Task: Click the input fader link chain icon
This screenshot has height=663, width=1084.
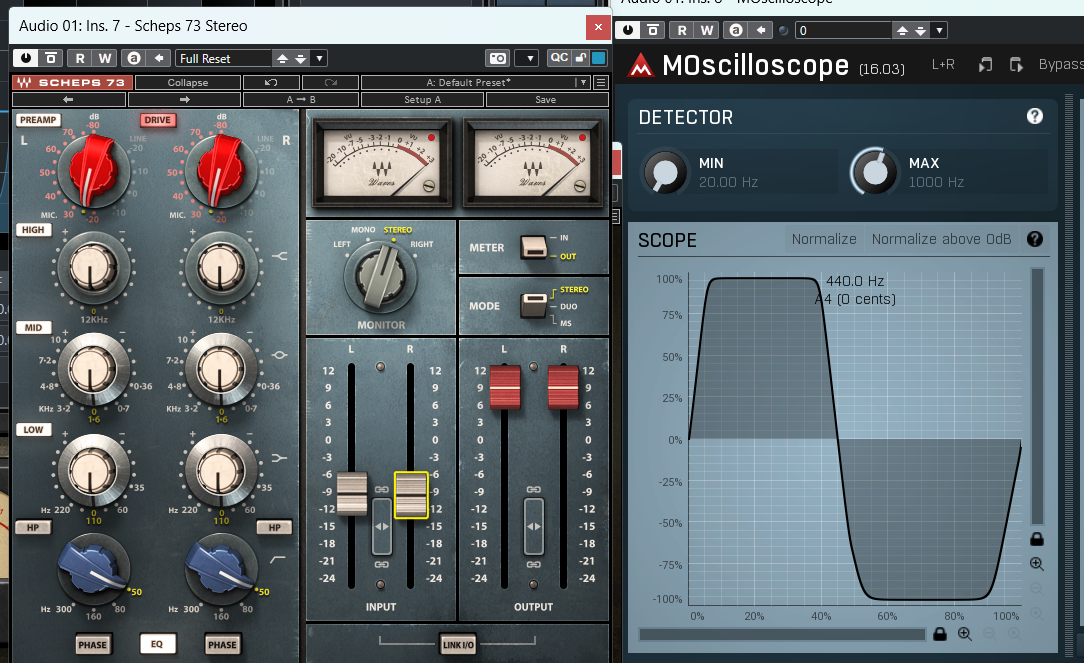Action: pos(381,489)
